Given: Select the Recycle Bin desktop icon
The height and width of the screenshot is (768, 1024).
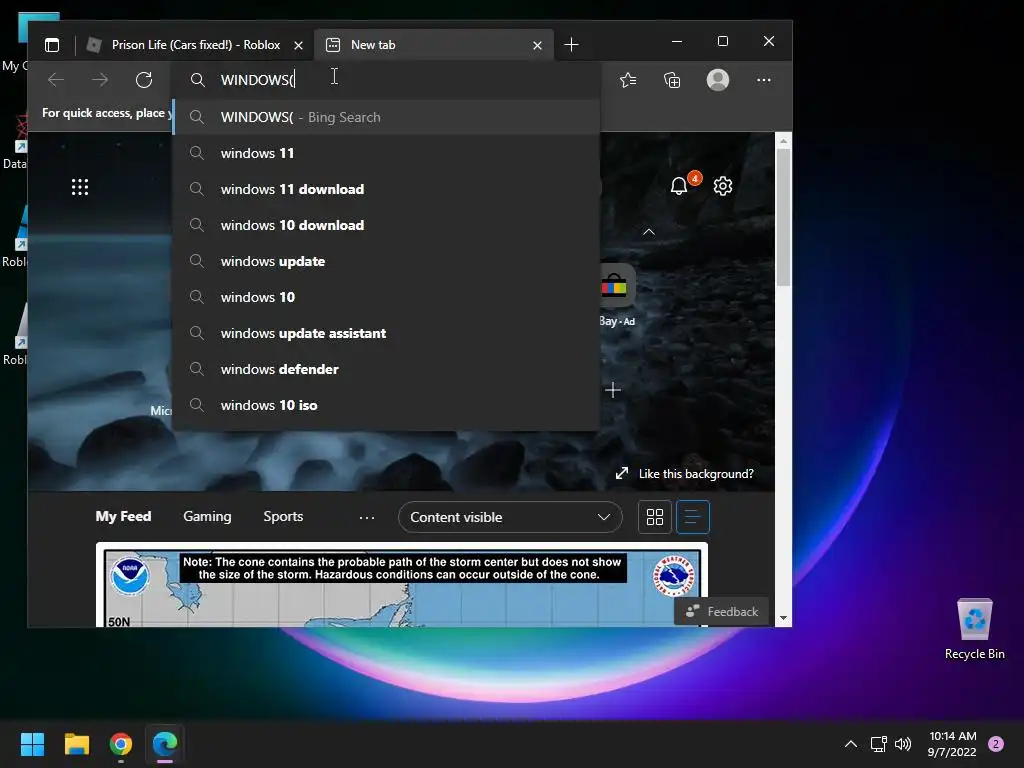Looking at the screenshot, I should tap(975, 629).
